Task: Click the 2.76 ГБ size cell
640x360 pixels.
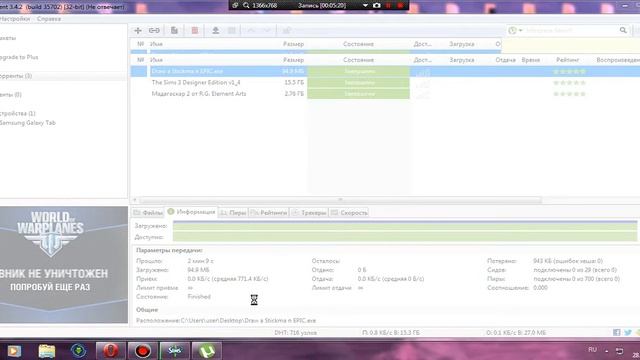Action: tap(294, 93)
